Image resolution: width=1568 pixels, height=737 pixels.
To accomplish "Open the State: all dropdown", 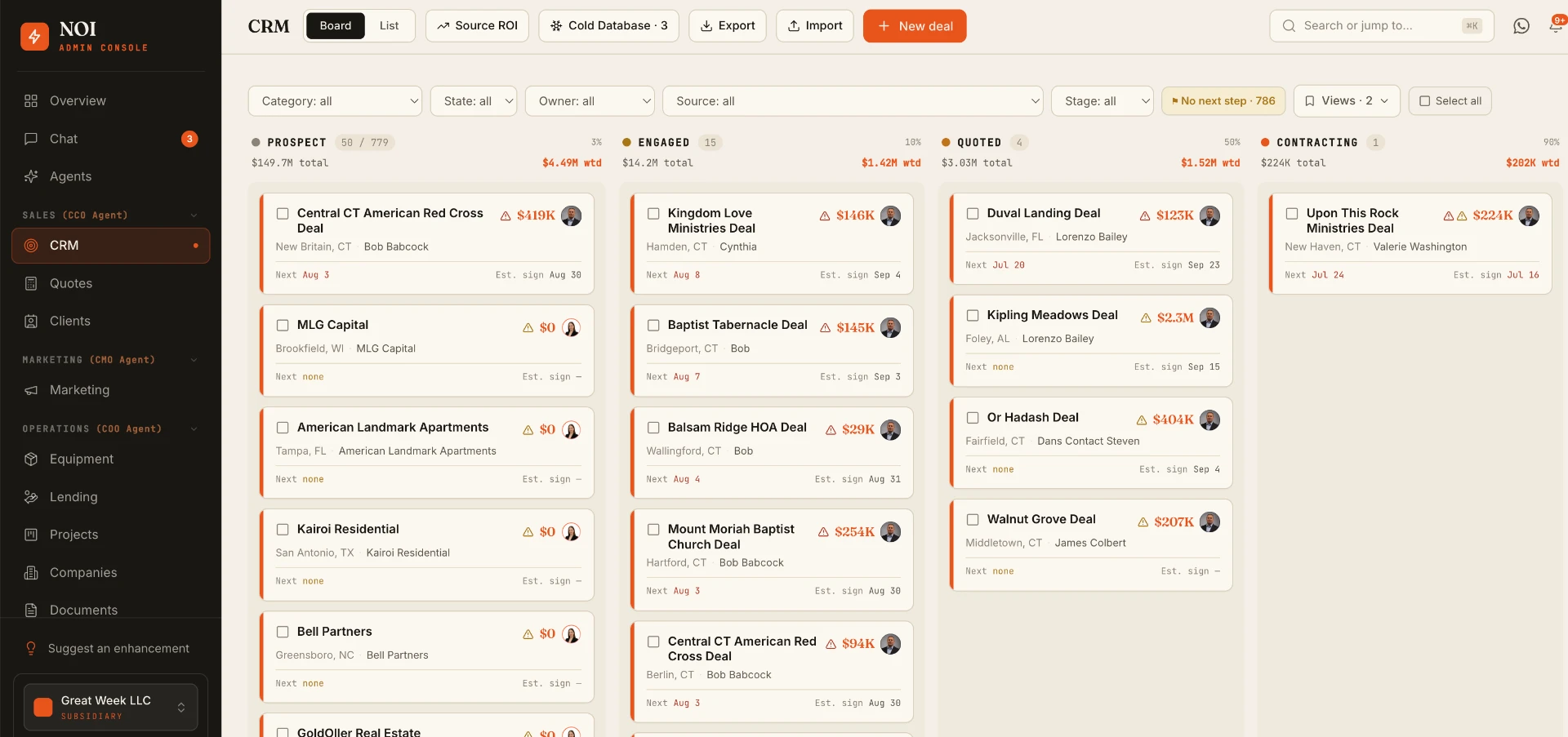I will click(474, 101).
